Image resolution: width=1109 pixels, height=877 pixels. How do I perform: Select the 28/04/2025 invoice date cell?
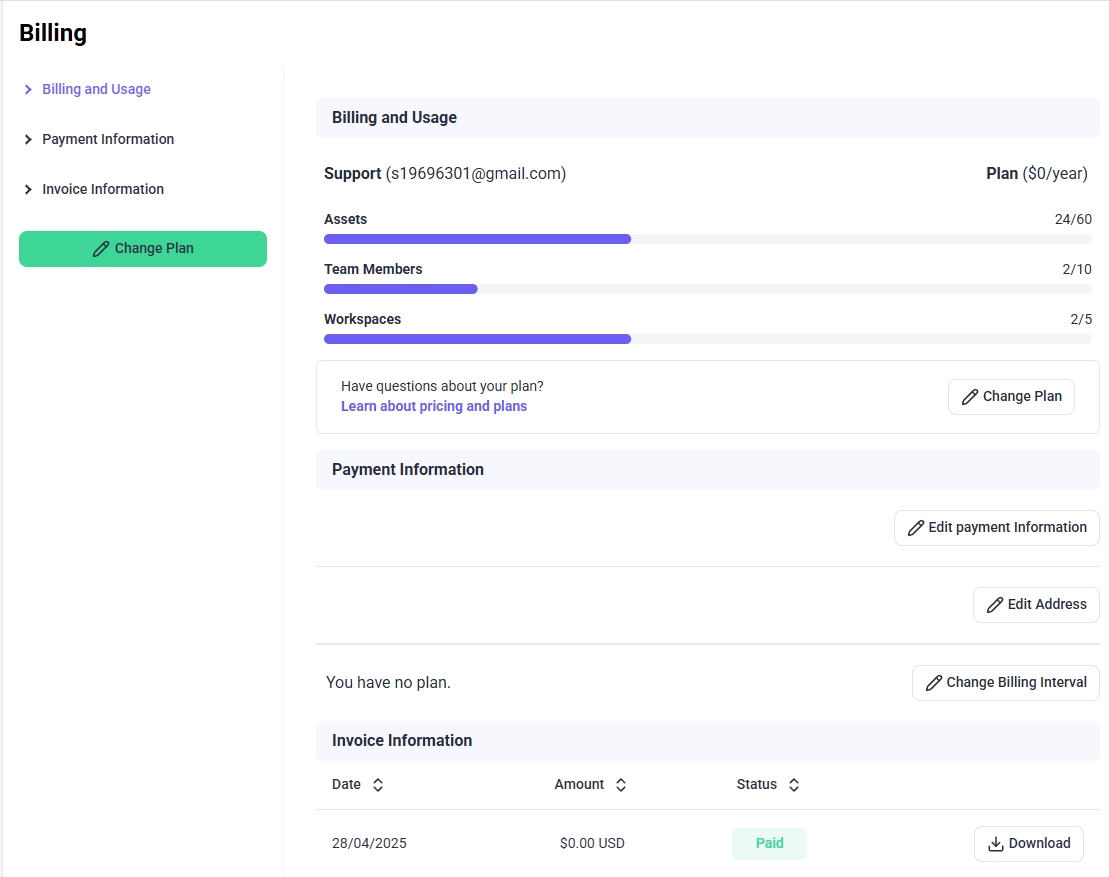point(369,843)
